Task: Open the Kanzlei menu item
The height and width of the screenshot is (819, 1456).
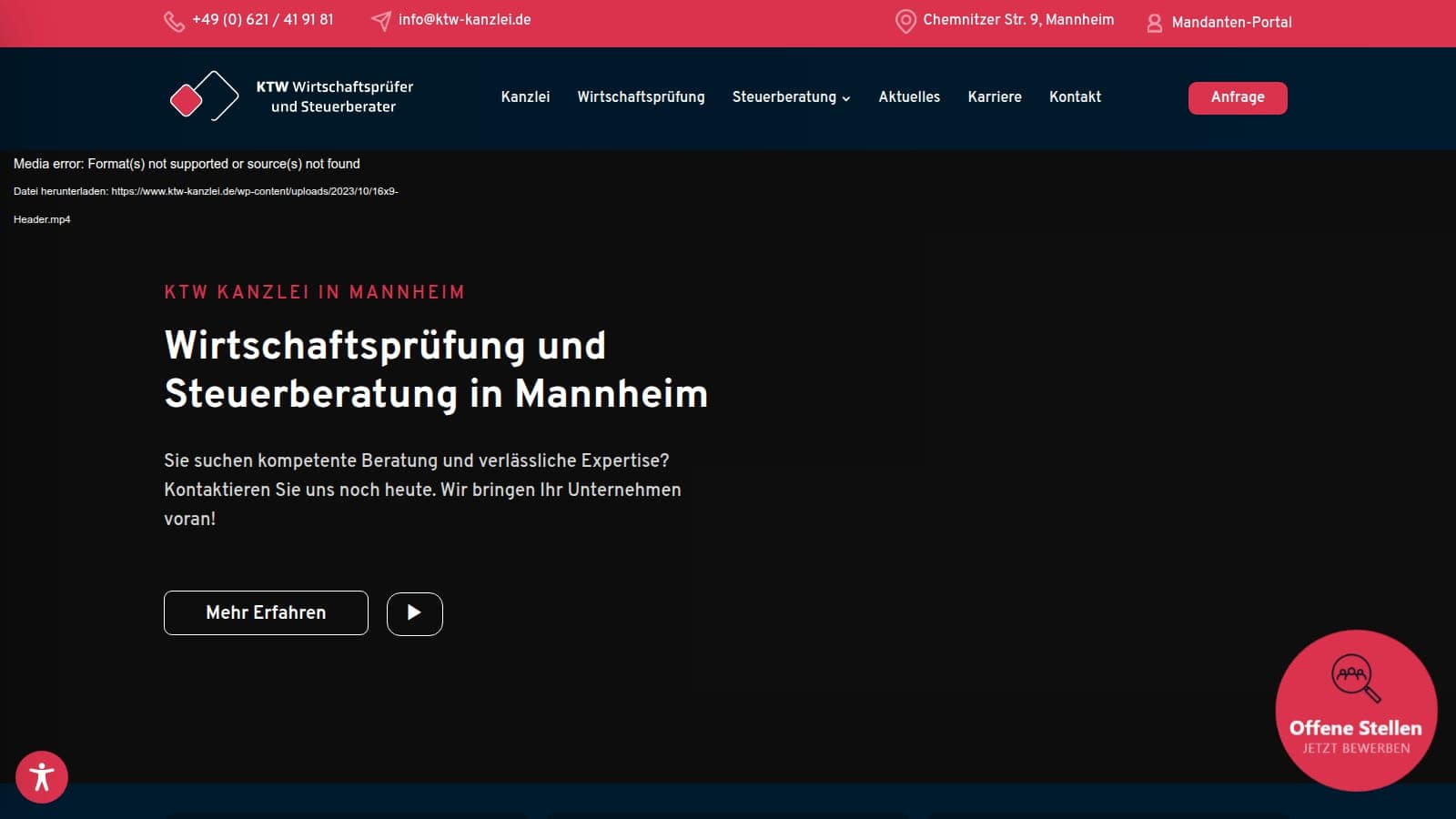Action: [x=525, y=96]
